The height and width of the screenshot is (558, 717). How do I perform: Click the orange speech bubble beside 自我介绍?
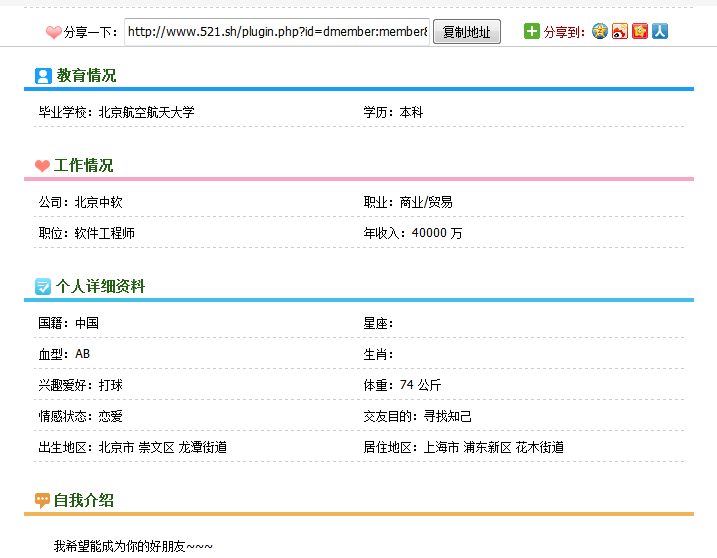[42, 500]
